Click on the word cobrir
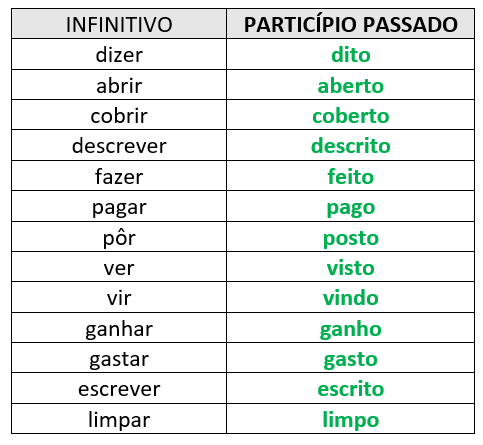This screenshot has width=483, height=445. [x=119, y=116]
